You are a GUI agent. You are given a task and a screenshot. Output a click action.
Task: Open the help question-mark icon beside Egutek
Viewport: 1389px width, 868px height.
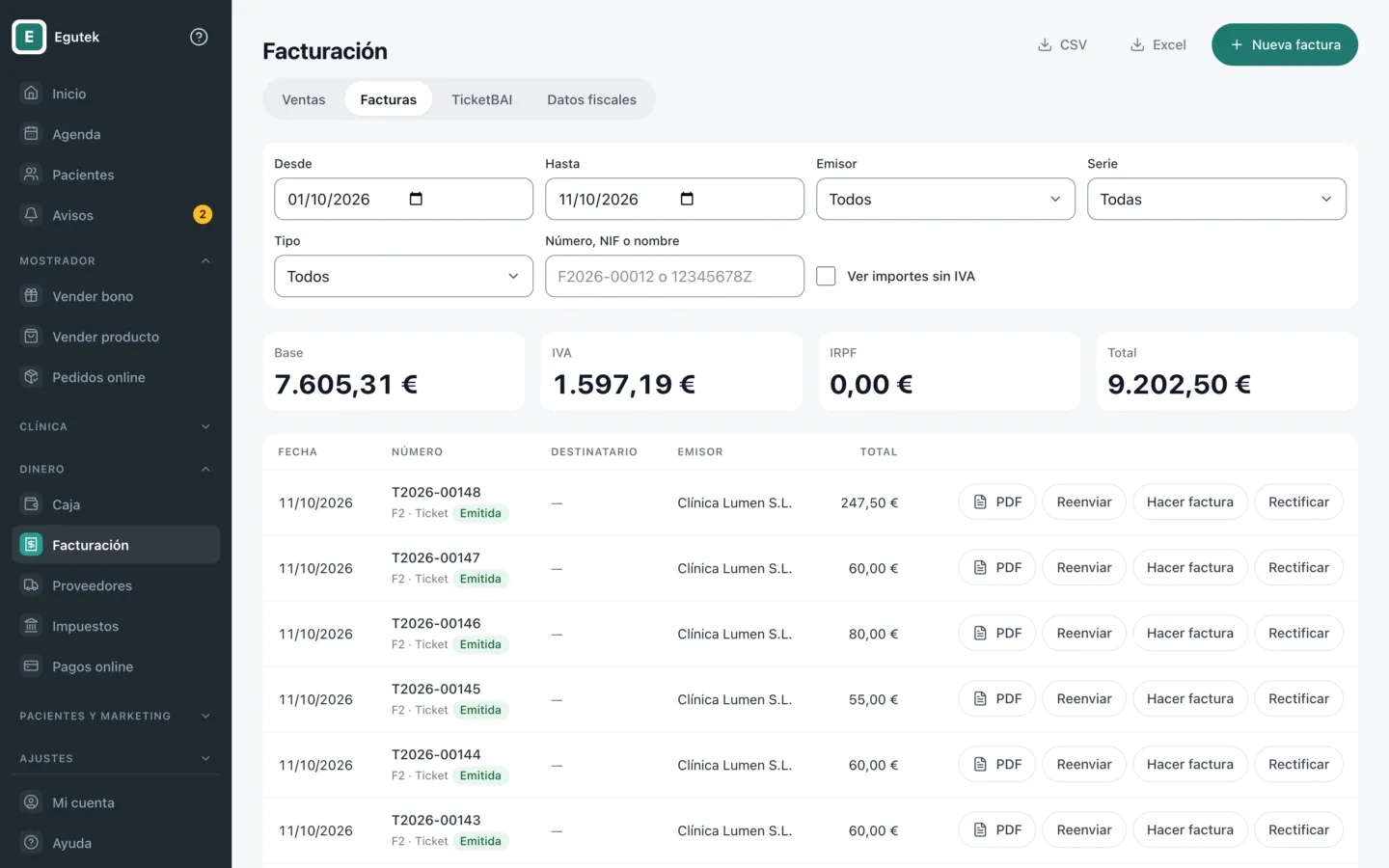point(199,37)
